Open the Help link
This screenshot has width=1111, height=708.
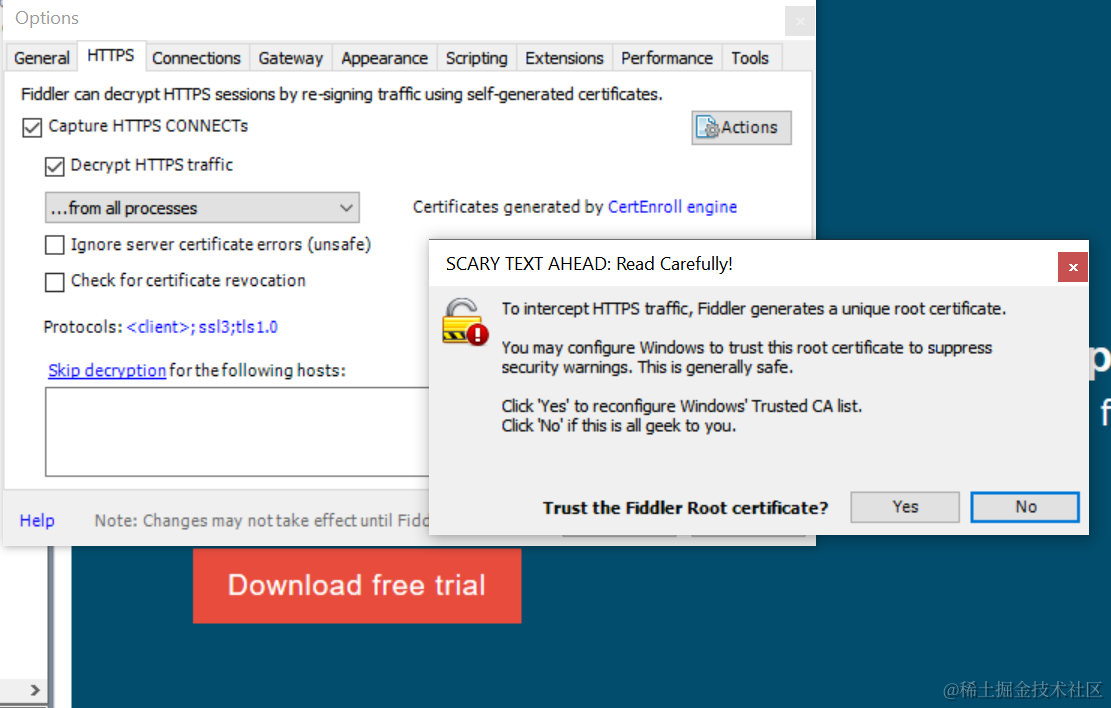point(37,521)
